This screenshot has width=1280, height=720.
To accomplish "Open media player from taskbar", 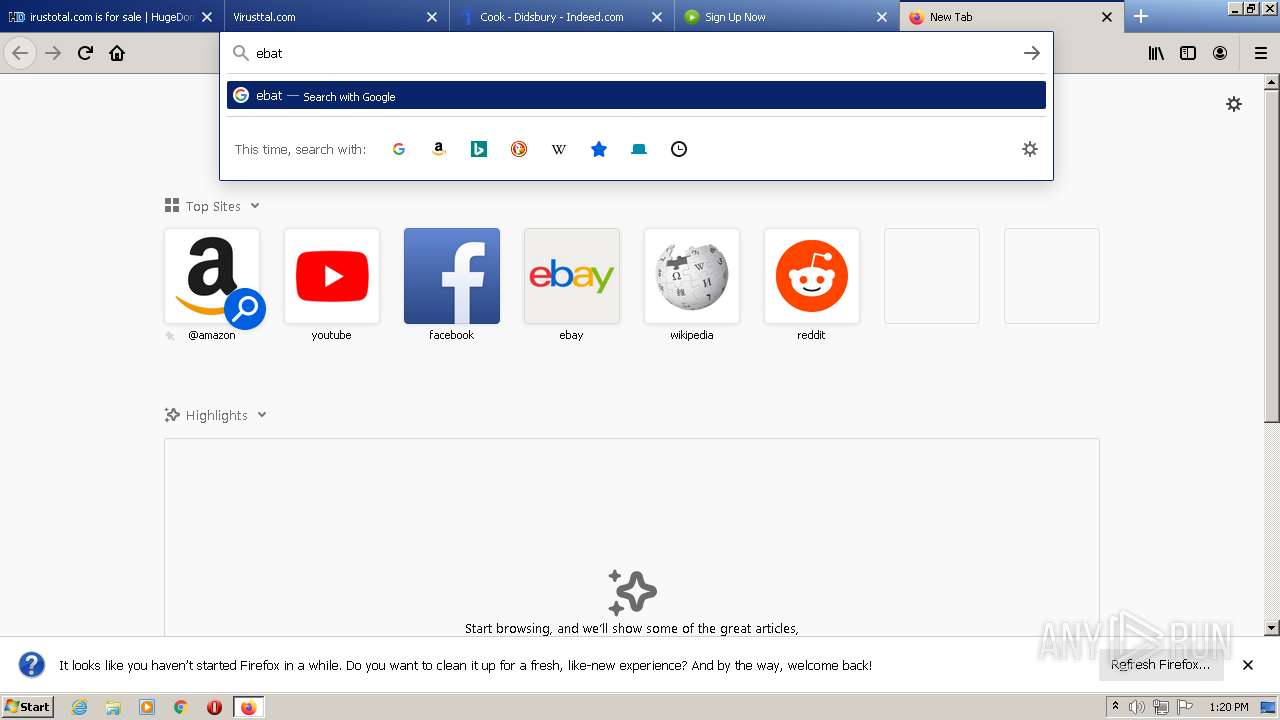I will pyautogui.click(x=147, y=707).
